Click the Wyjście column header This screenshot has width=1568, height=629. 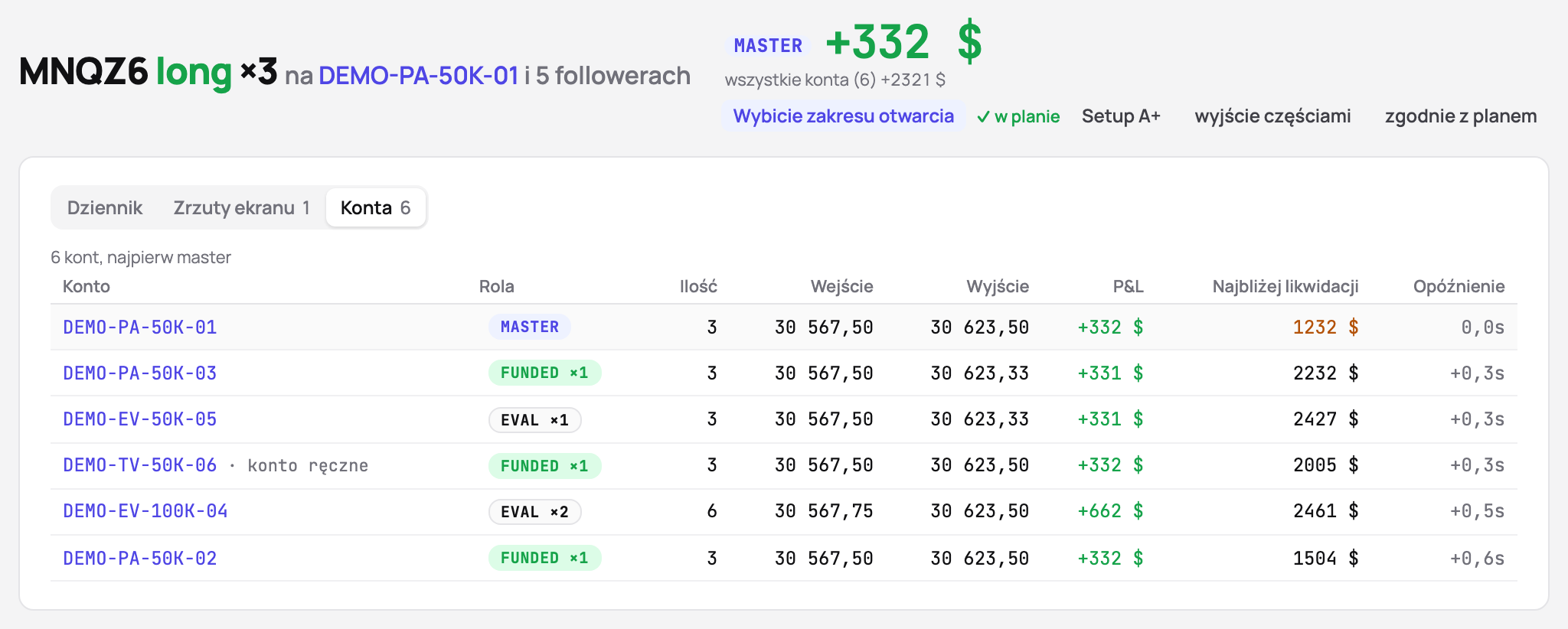coord(998,286)
